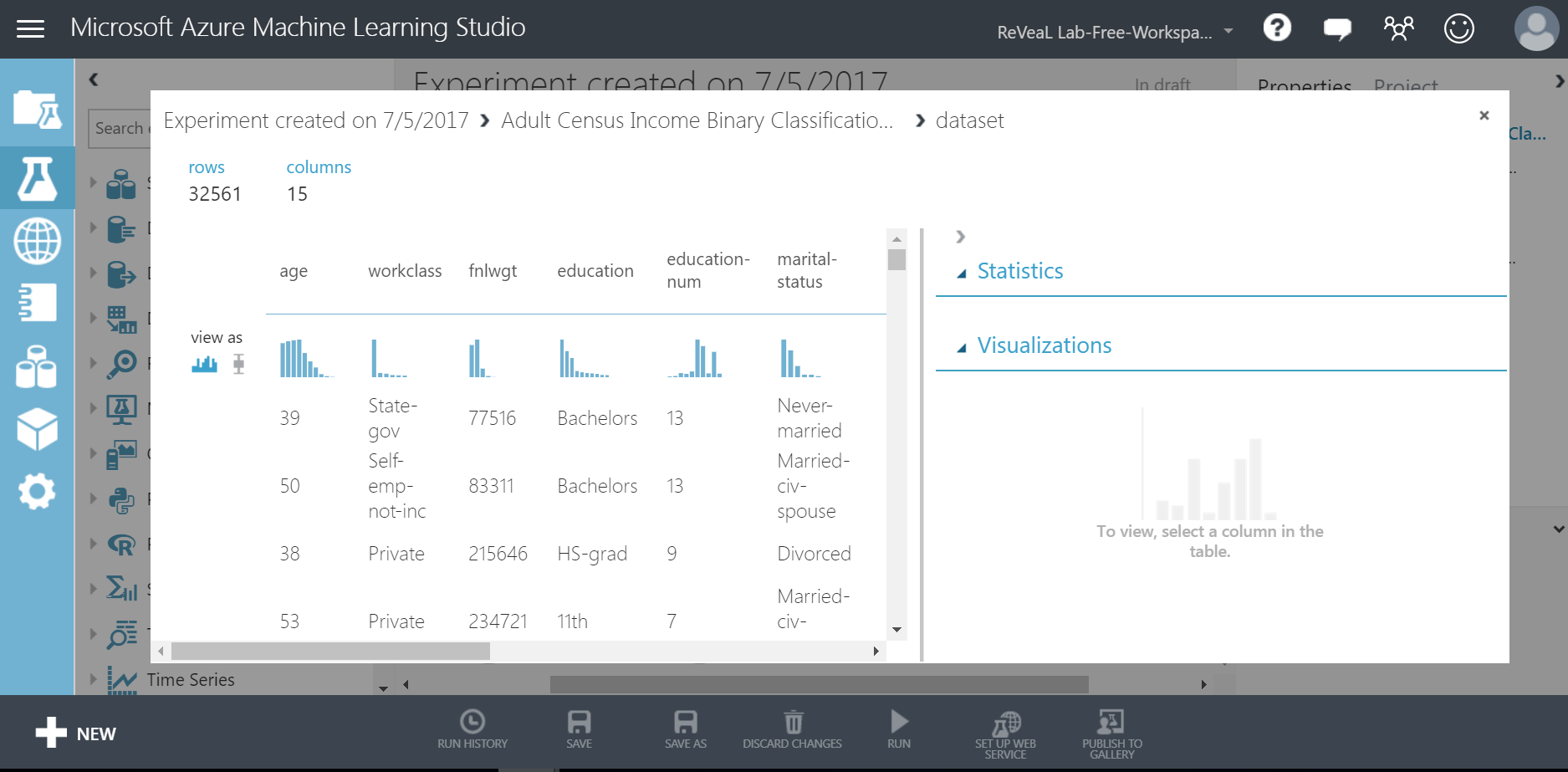Collapse the module palette with left chevron
This screenshot has height=772, width=1568.
tap(94, 79)
